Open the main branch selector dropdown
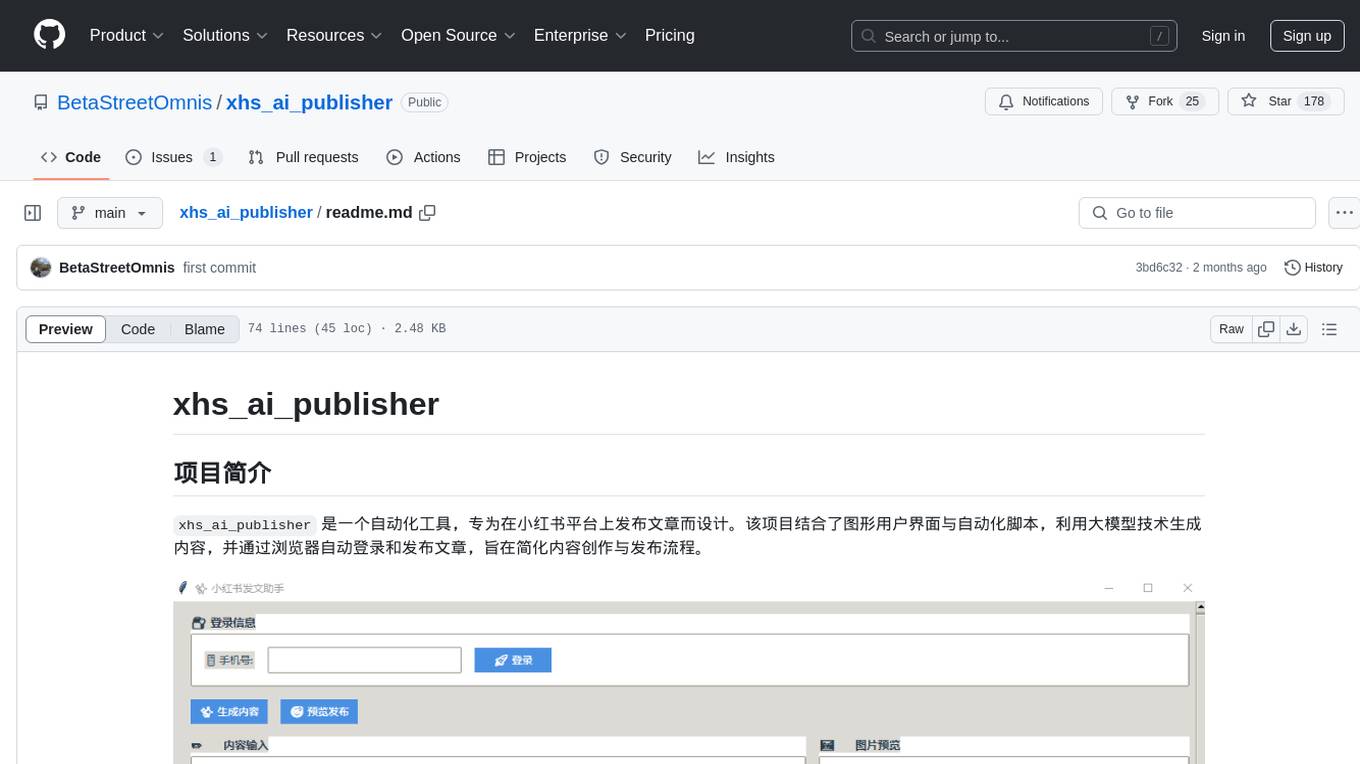 coord(110,213)
